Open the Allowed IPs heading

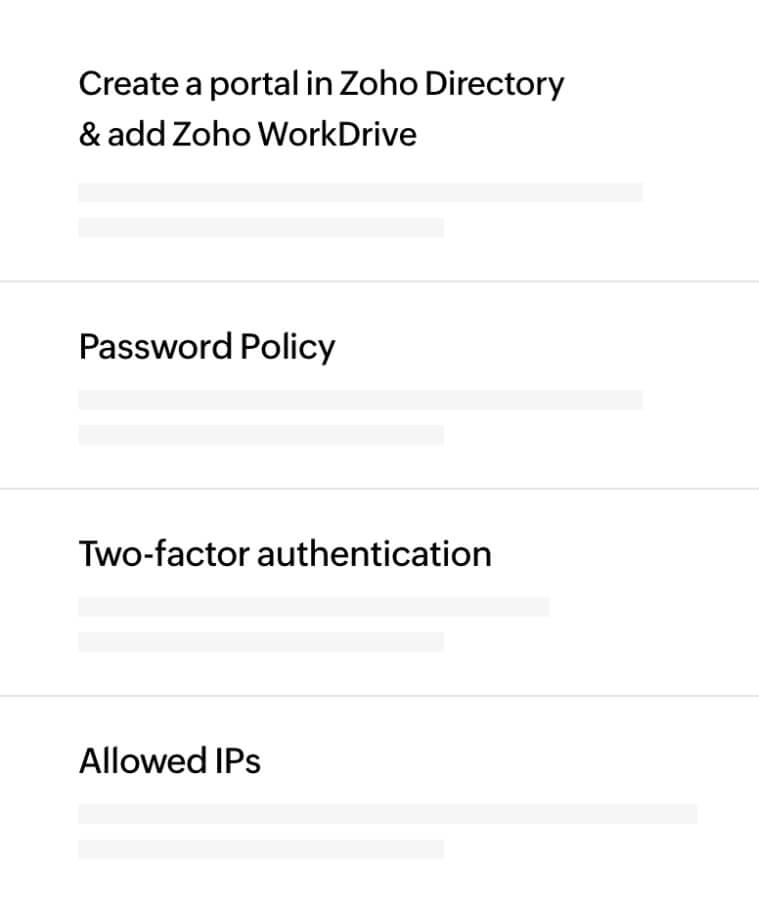(170, 761)
